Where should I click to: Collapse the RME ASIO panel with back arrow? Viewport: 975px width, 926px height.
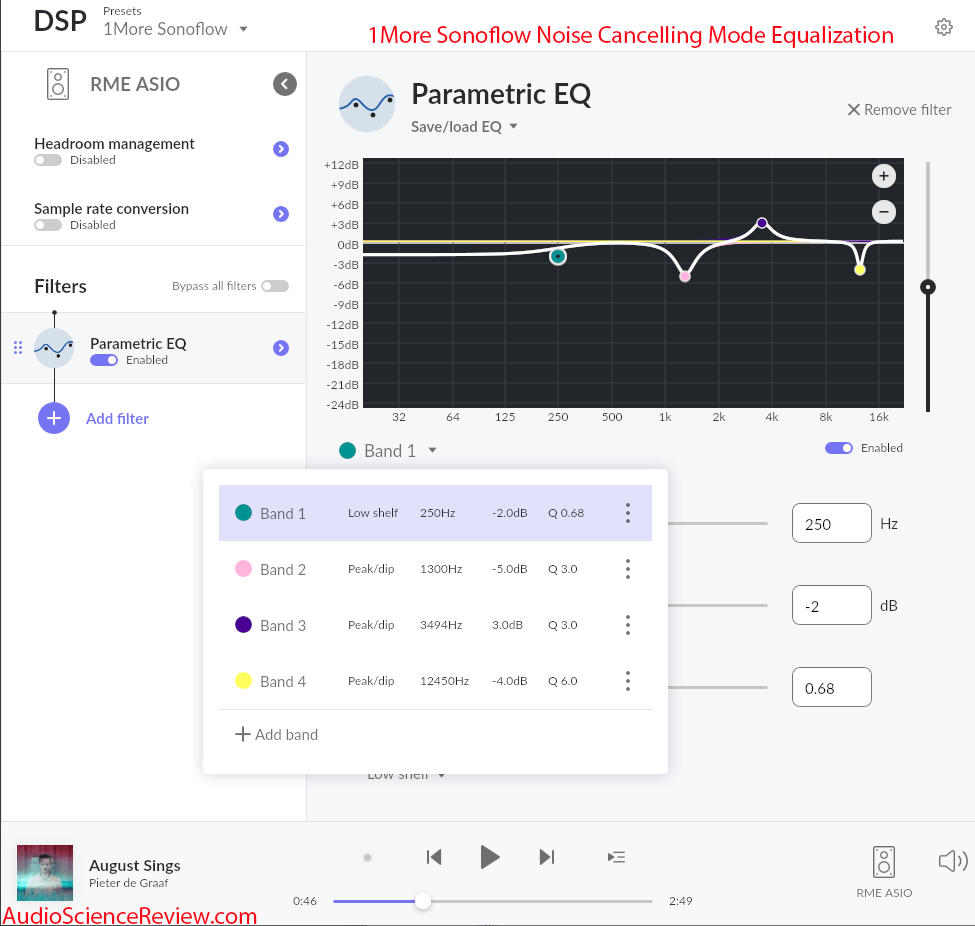[285, 84]
